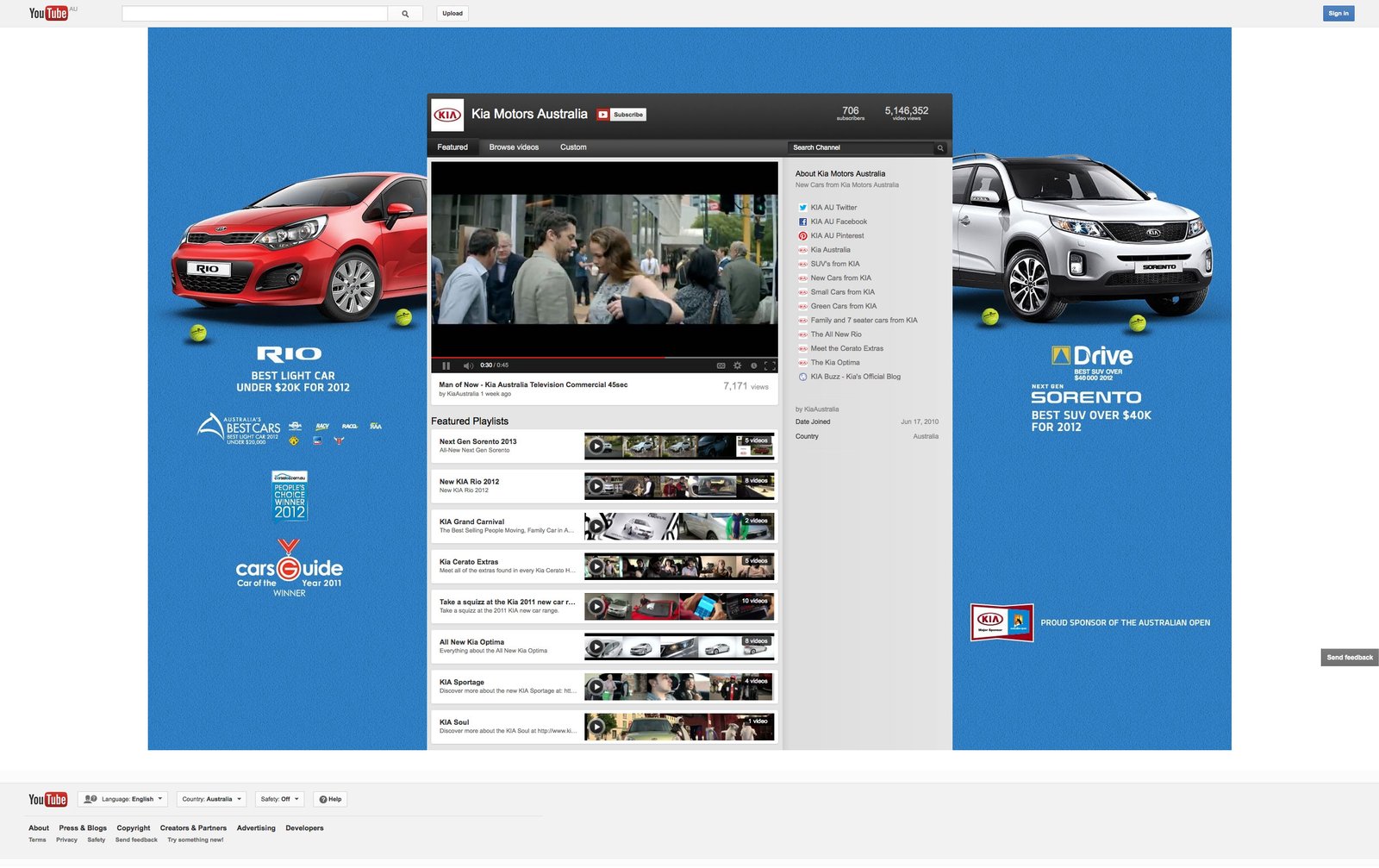This screenshot has width=1379, height=868.
Task: Pause the video with the pause icon
Action: [x=446, y=365]
